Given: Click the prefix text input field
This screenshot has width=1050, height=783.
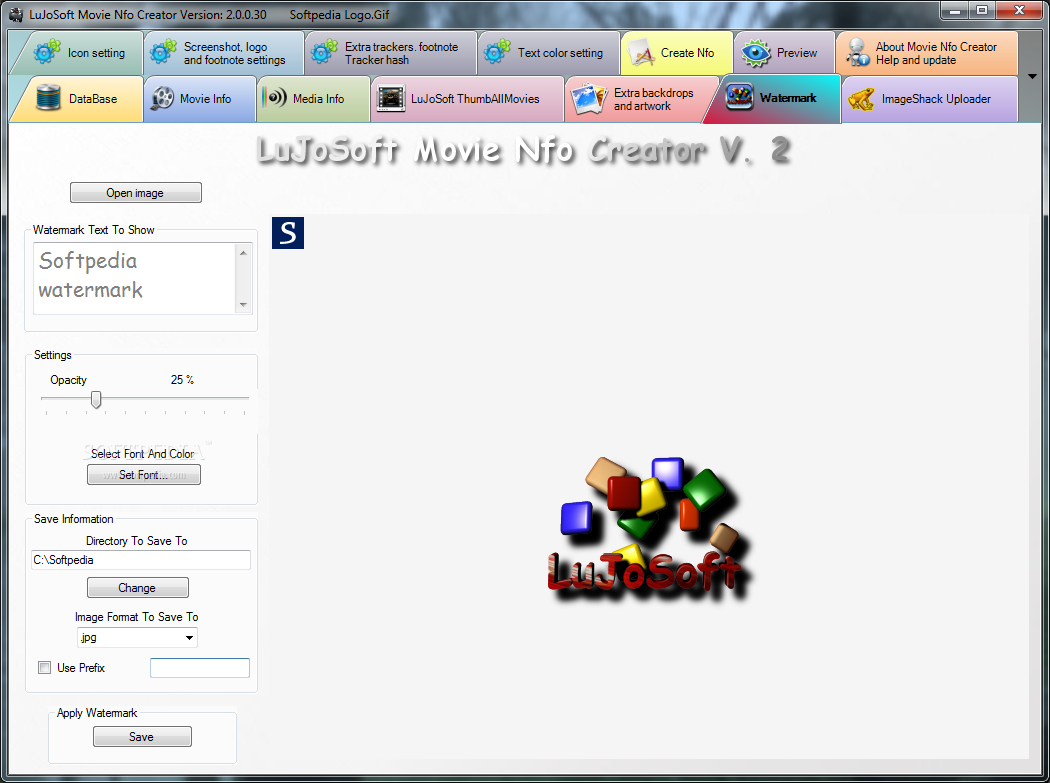Looking at the screenshot, I should [x=200, y=668].
